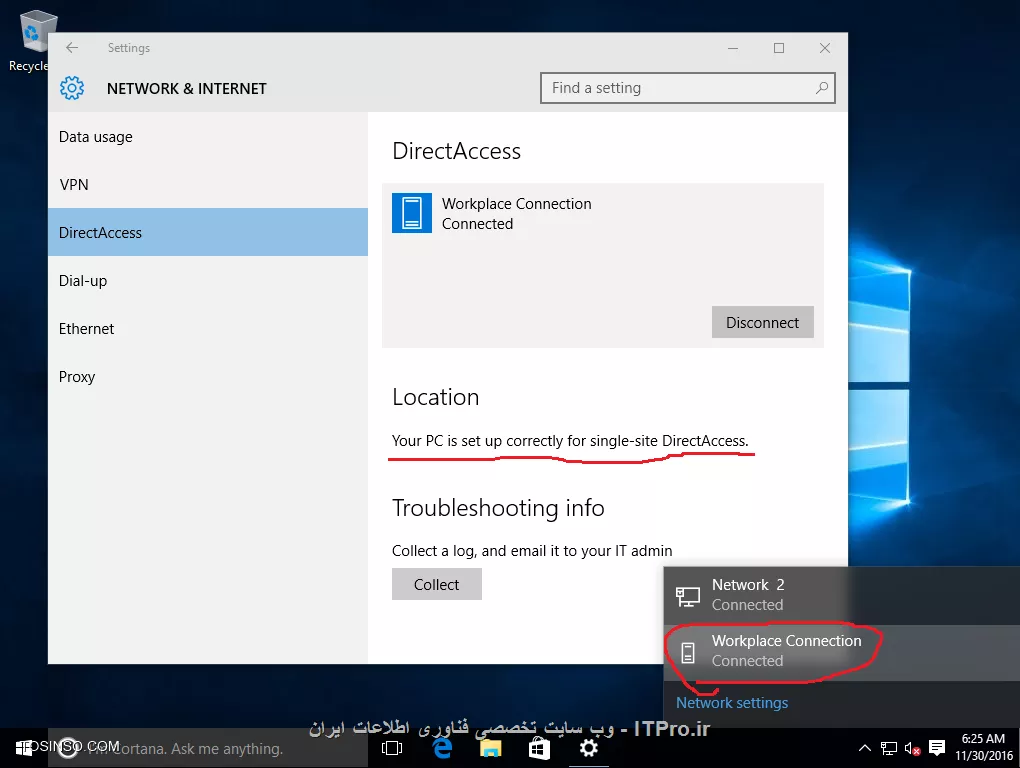Select Dial-up in the sidebar
Viewport: 1020px width, 768px height.
coord(208,280)
